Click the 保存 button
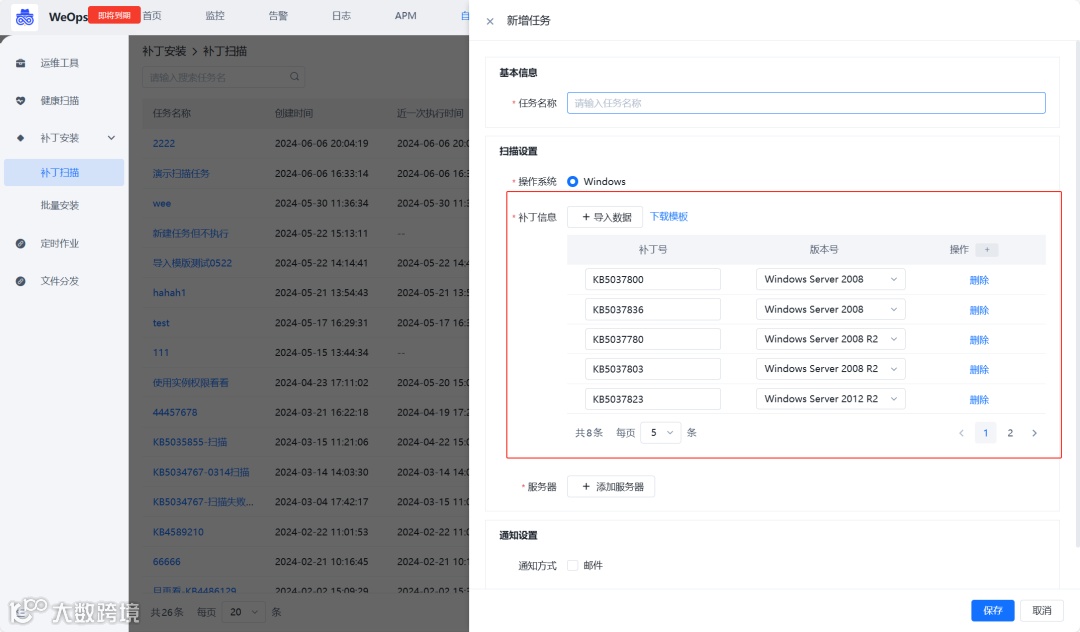Viewport: 1080px width, 632px height. point(993,611)
